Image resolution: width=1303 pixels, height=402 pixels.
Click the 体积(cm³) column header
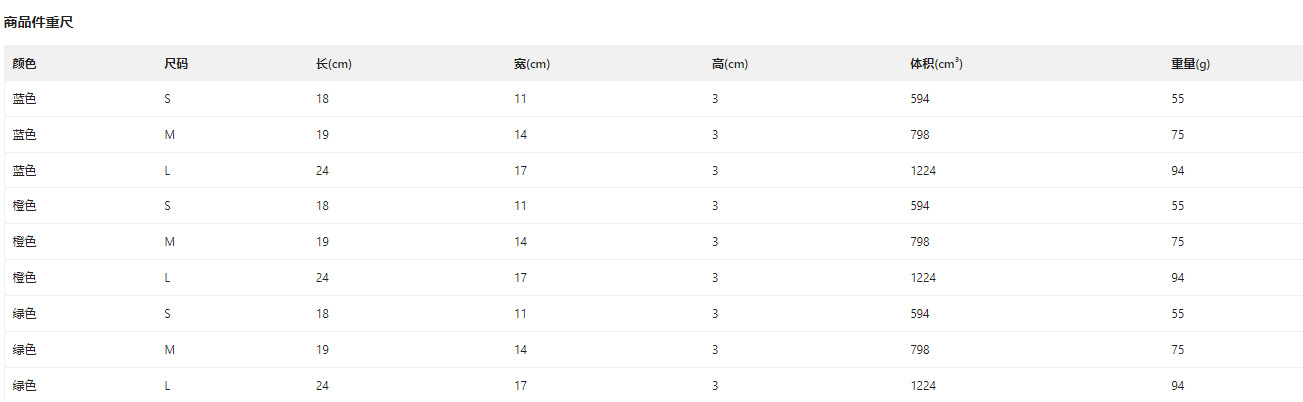tap(936, 64)
